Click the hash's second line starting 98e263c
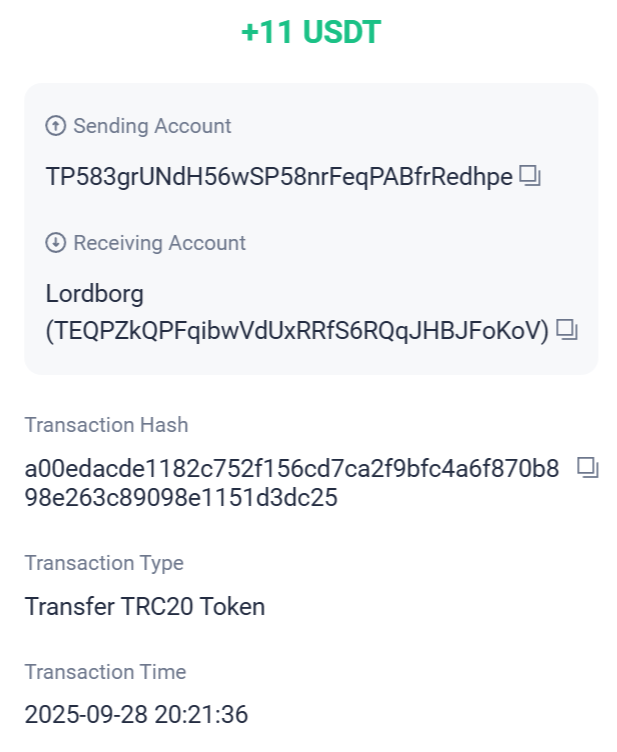The width and height of the screenshot is (617, 752). pos(181,497)
